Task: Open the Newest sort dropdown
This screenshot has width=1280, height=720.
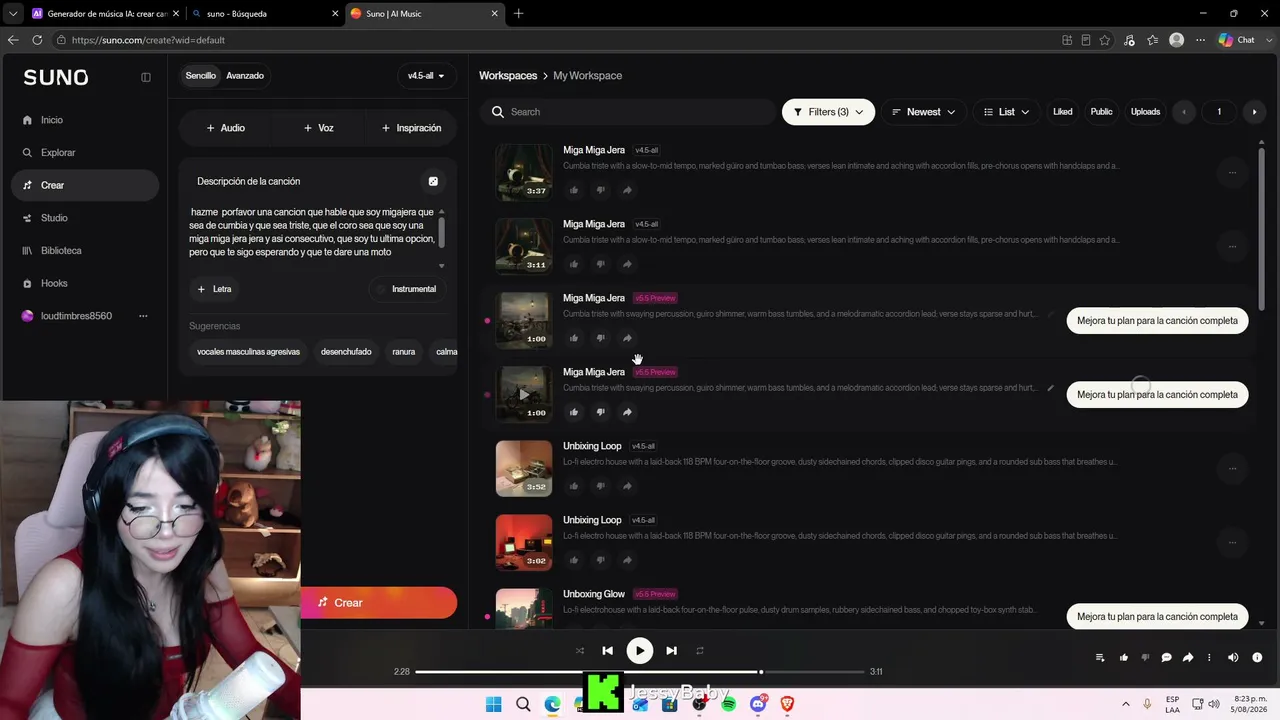Action: pos(923,112)
